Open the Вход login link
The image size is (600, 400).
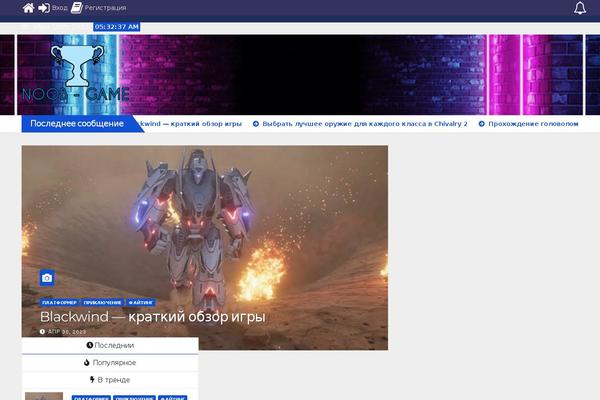pyautogui.click(x=59, y=8)
